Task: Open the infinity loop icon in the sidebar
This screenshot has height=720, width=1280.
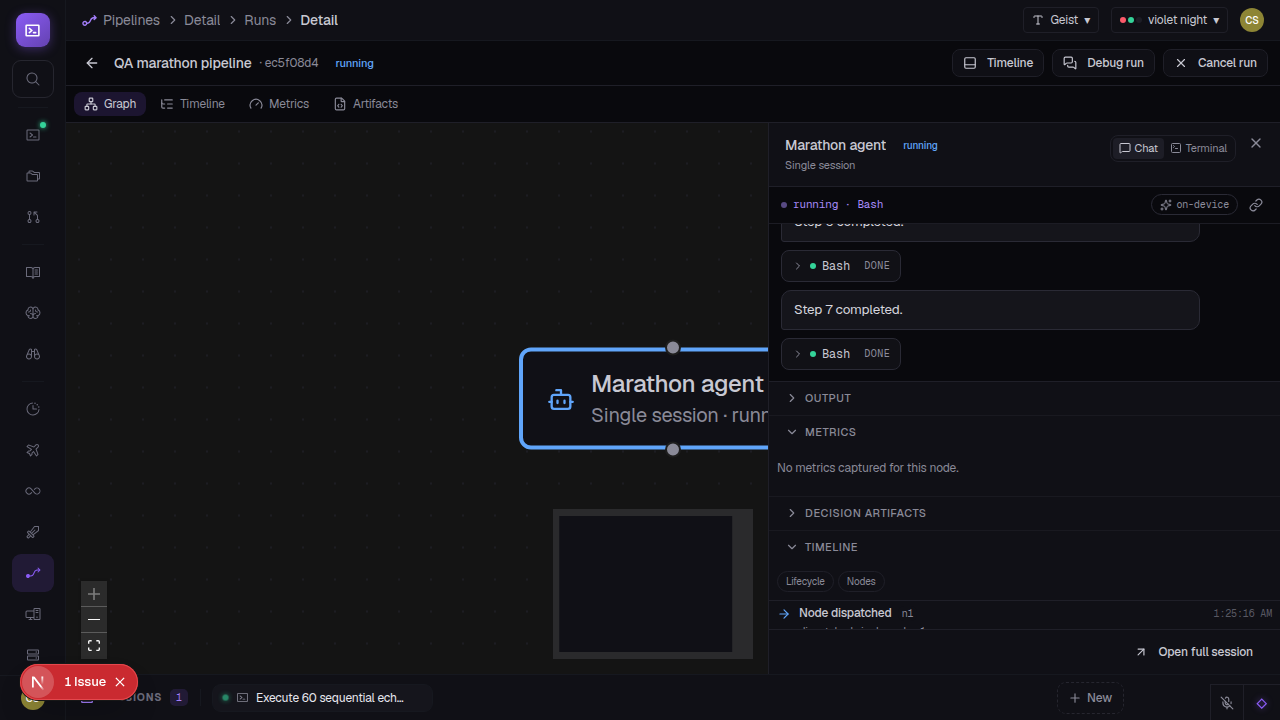Action: point(33,491)
